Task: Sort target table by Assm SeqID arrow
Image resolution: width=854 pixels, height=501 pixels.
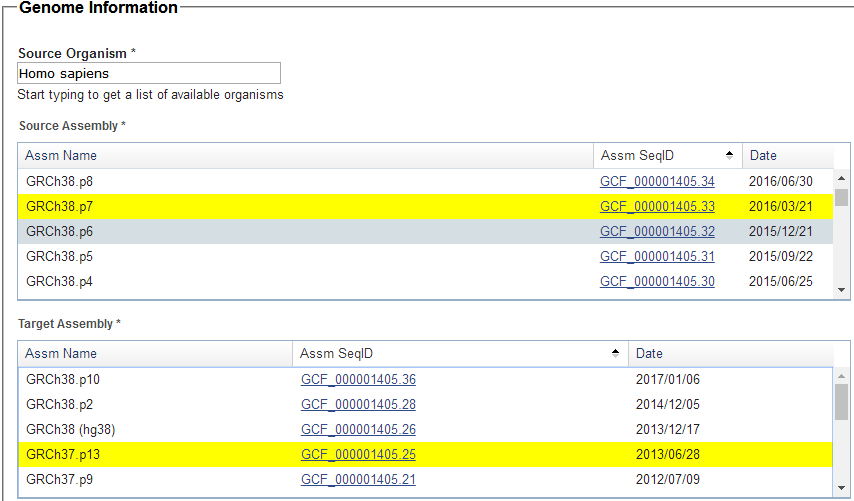Action: (x=615, y=353)
